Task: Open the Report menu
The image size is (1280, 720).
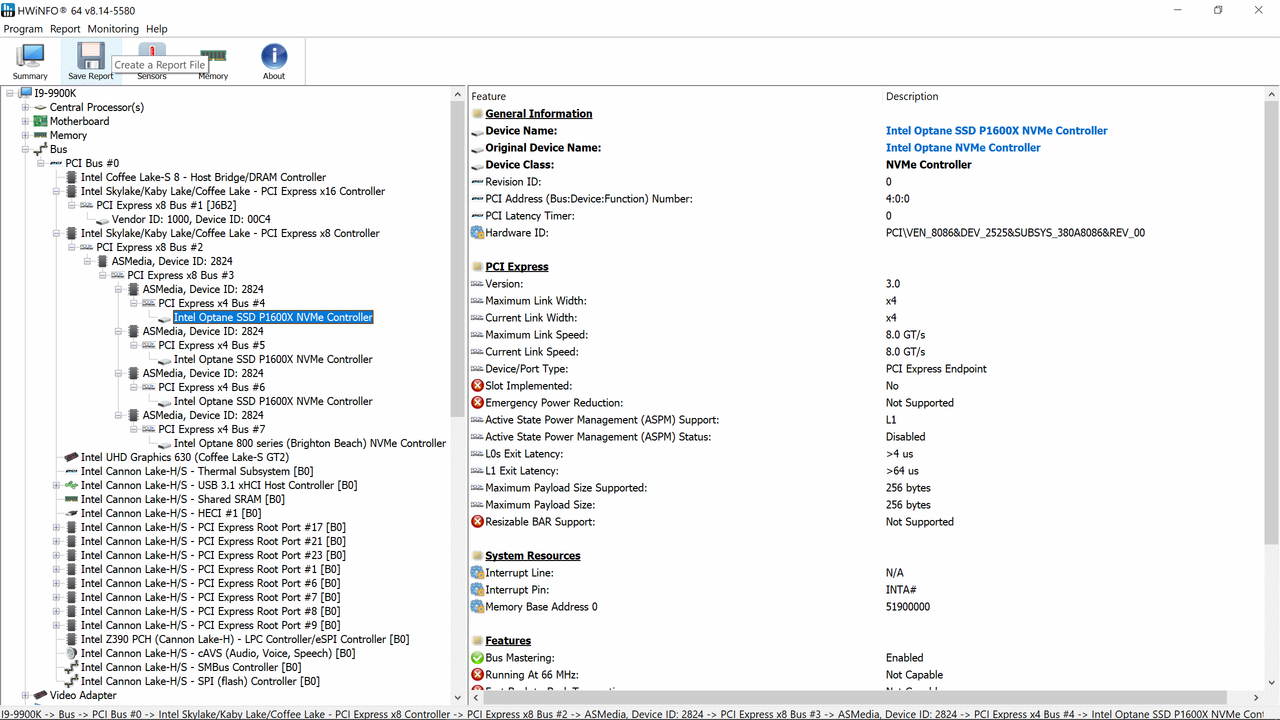Action: [x=65, y=29]
